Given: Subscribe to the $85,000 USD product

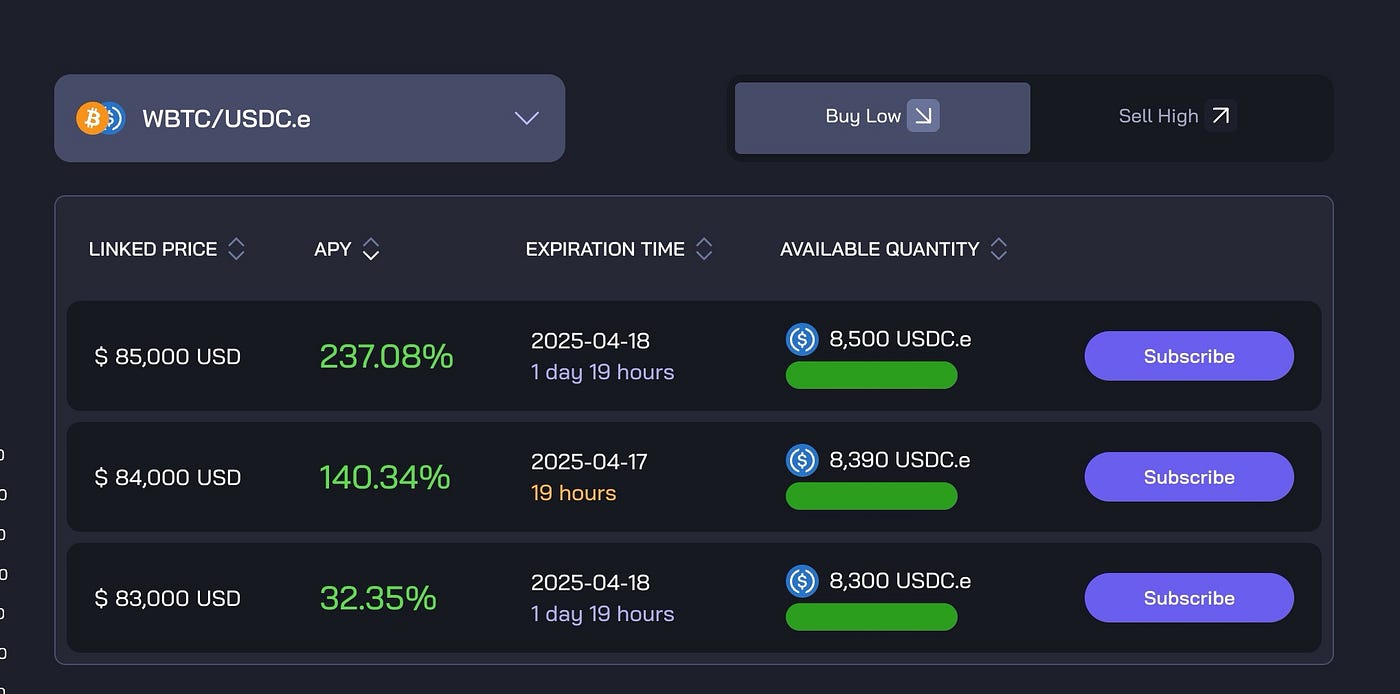Looking at the screenshot, I should (x=1189, y=356).
